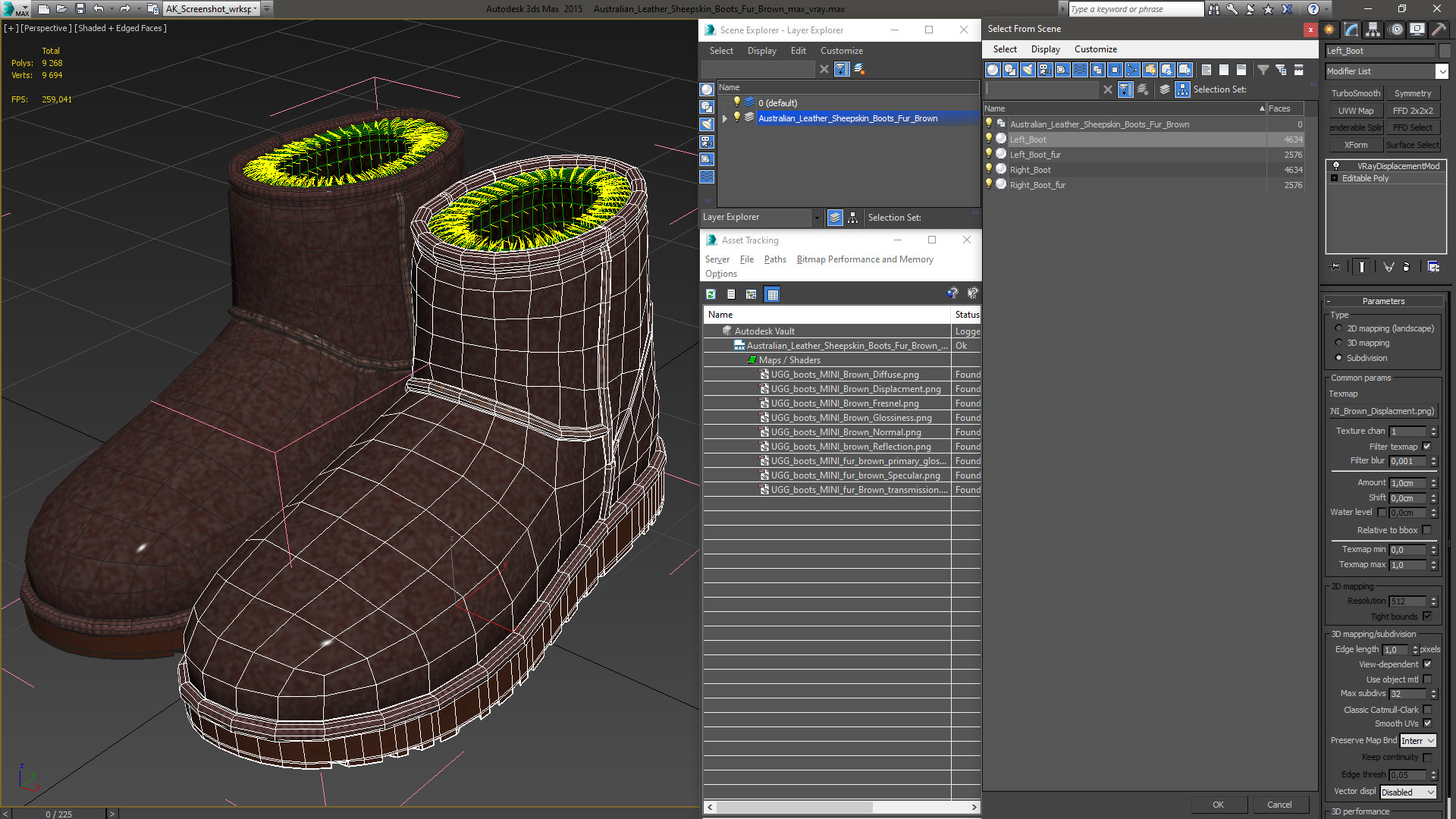Toggle Display Cameras filter in Select From Scene
This screenshot has height=819, width=1456.
click(x=1045, y=70)
